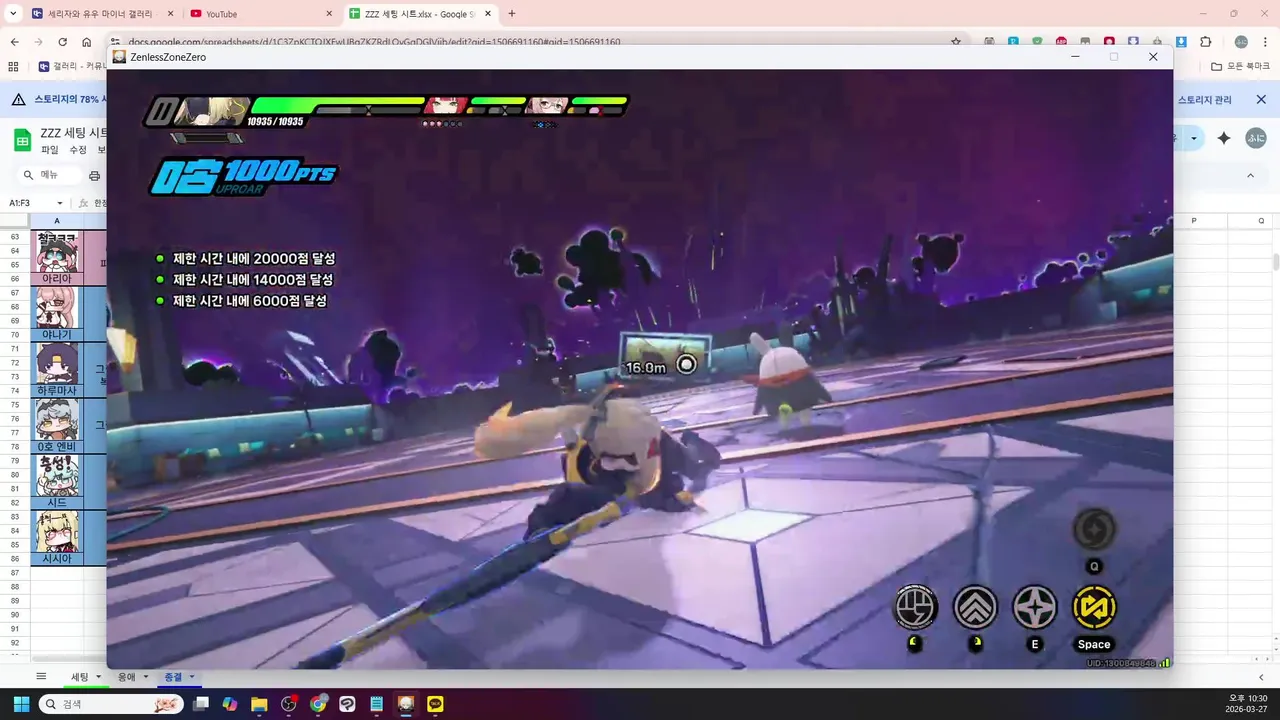Use the E special attack skill icon
Viewport: 1280px width, 720px height.
pyautogui.click(x=1035, y=607)
